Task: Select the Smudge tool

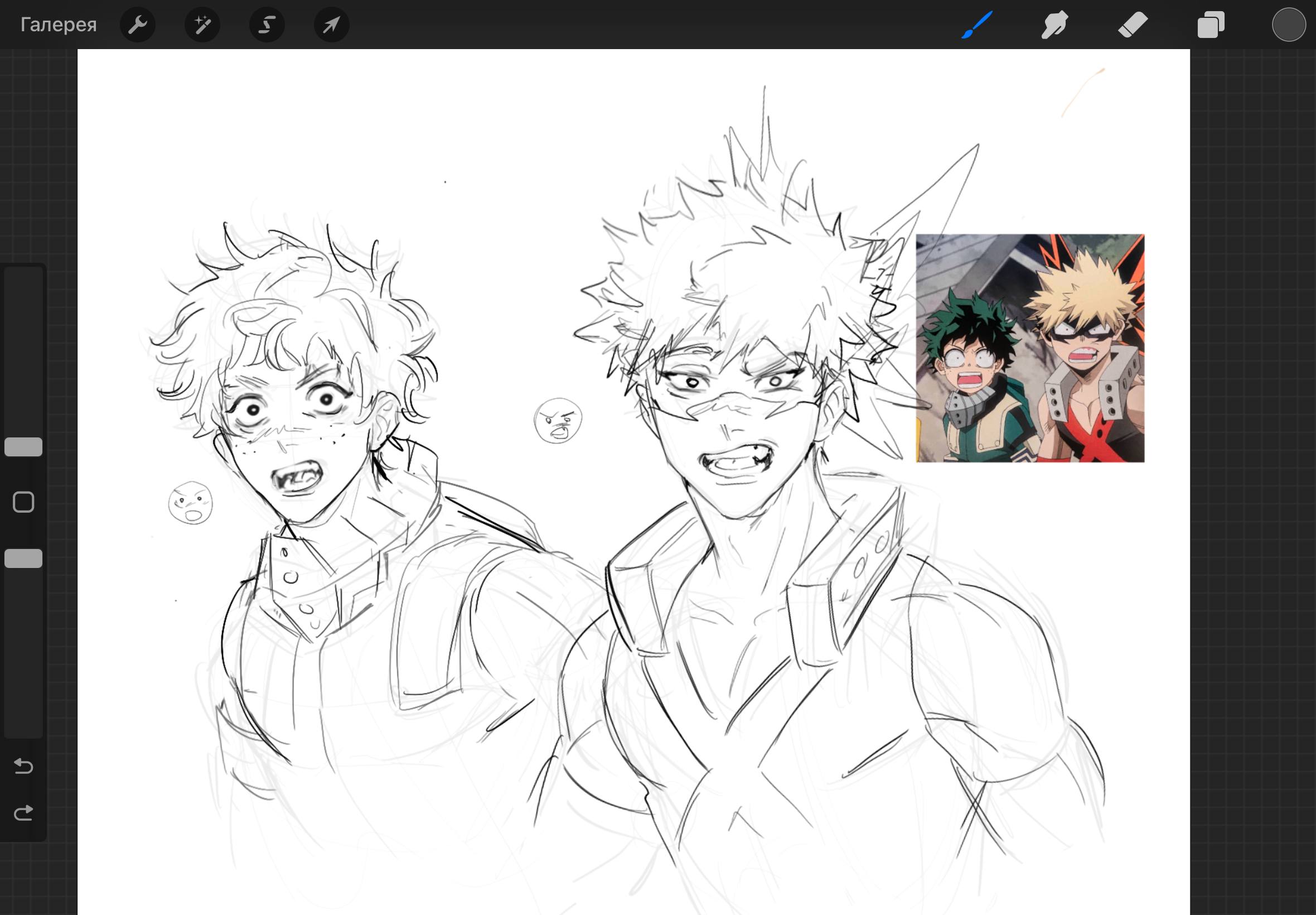Action: 1054,25
